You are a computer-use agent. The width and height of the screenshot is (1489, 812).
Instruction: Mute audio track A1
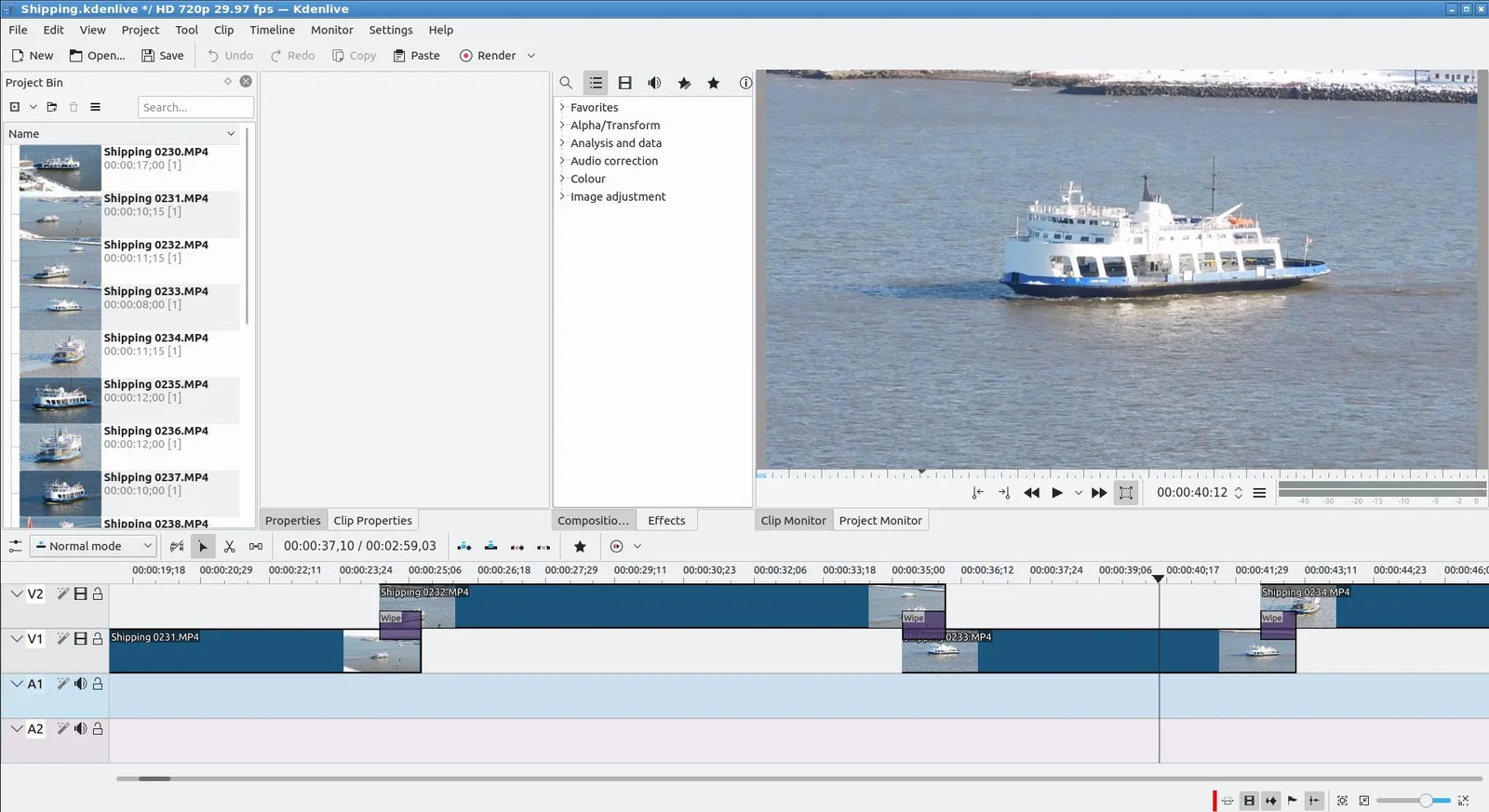80,684
